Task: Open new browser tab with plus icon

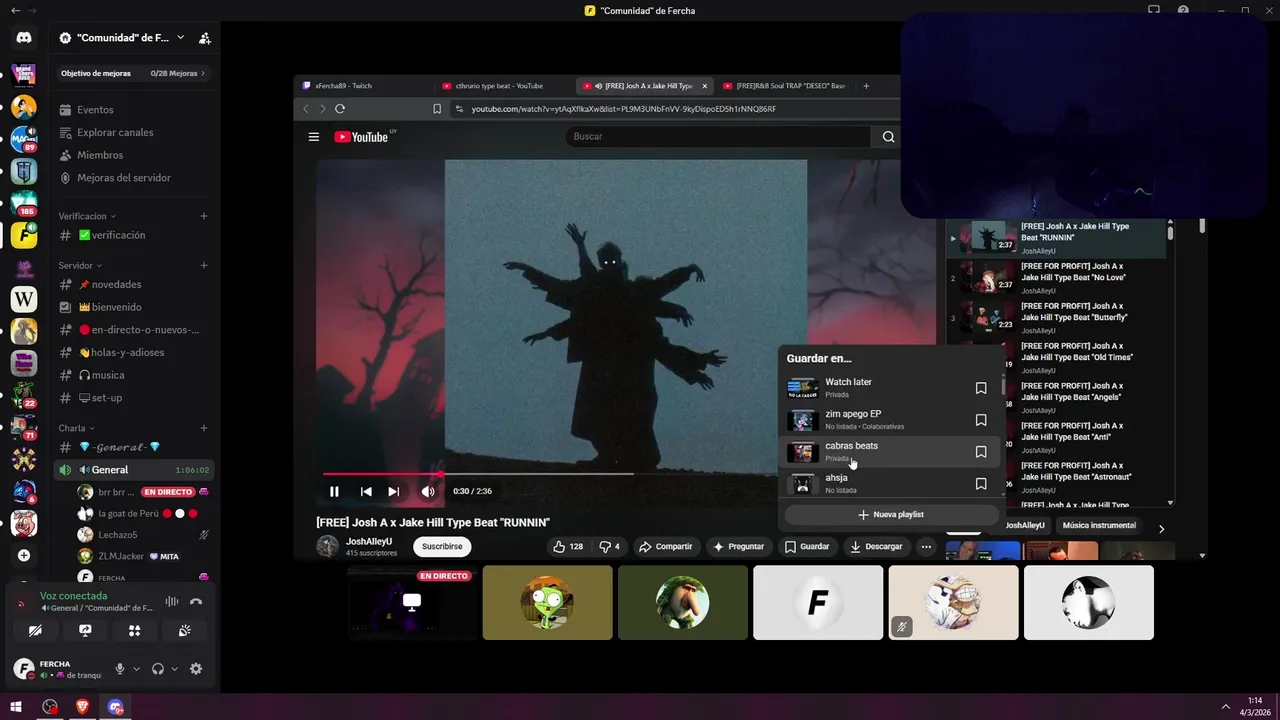Action: click(x=866, y=86)
